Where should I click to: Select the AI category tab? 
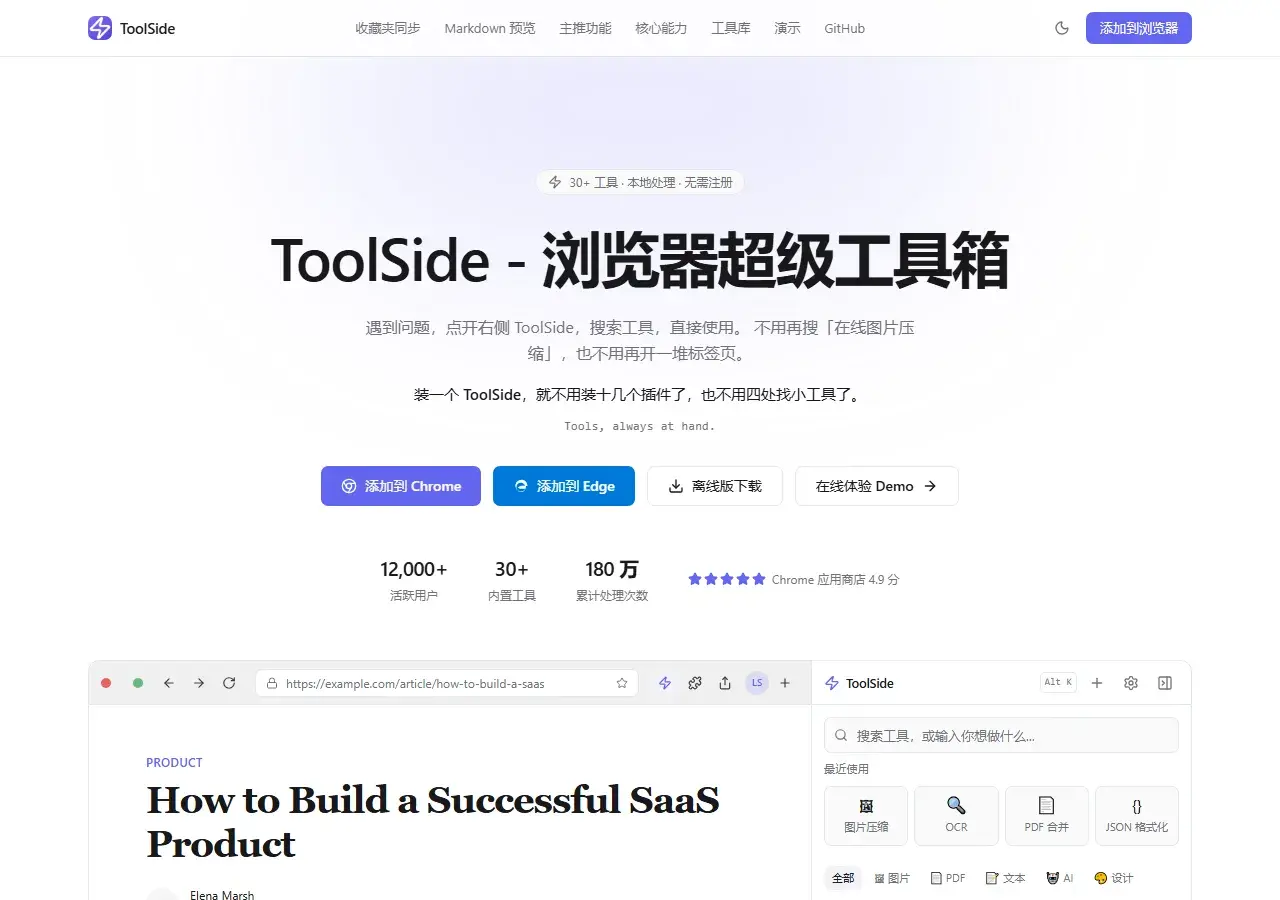pos(1060,878)
